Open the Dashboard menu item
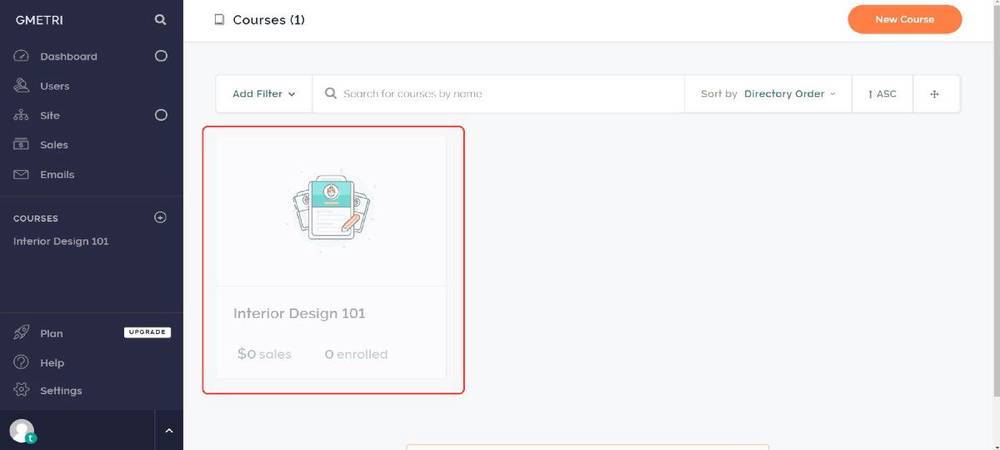The image size is (1000, 450). [x=68, y=56]
